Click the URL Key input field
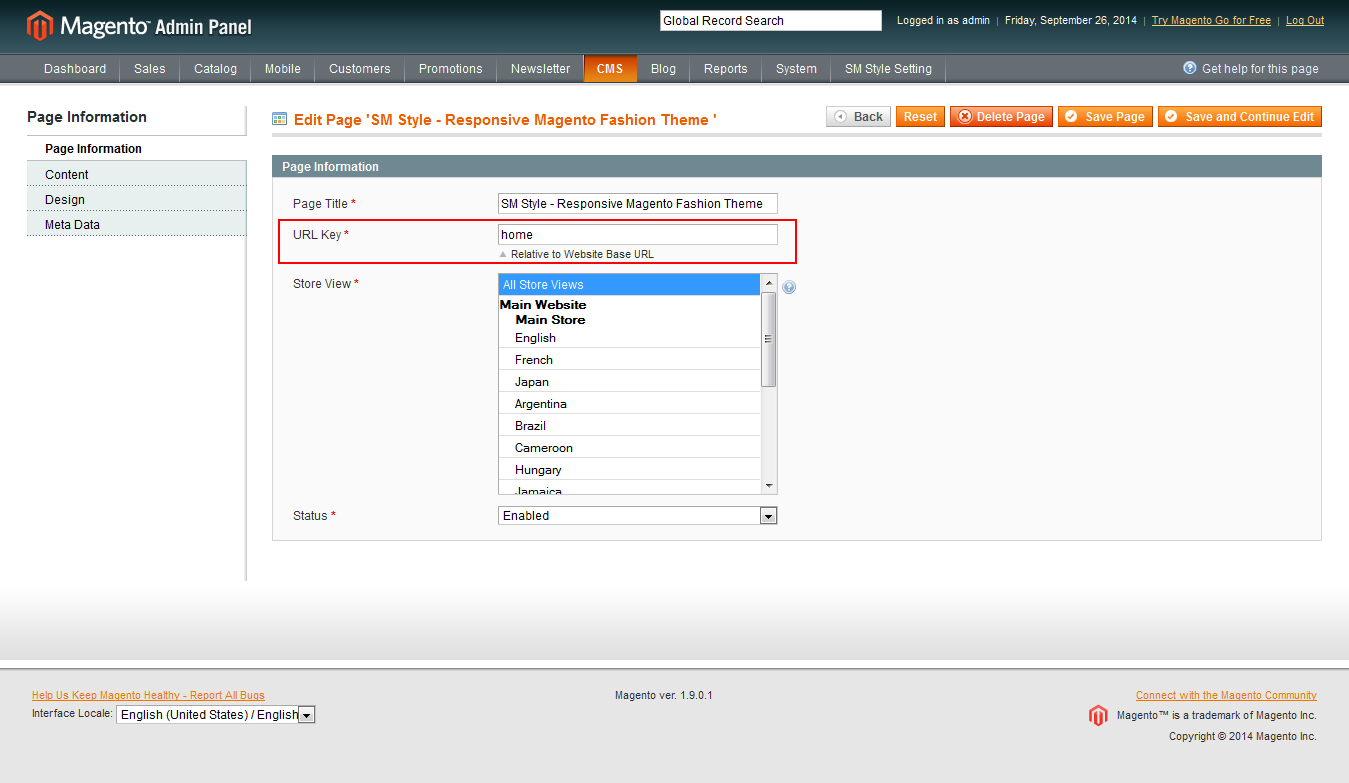 [x=638, y=234]
